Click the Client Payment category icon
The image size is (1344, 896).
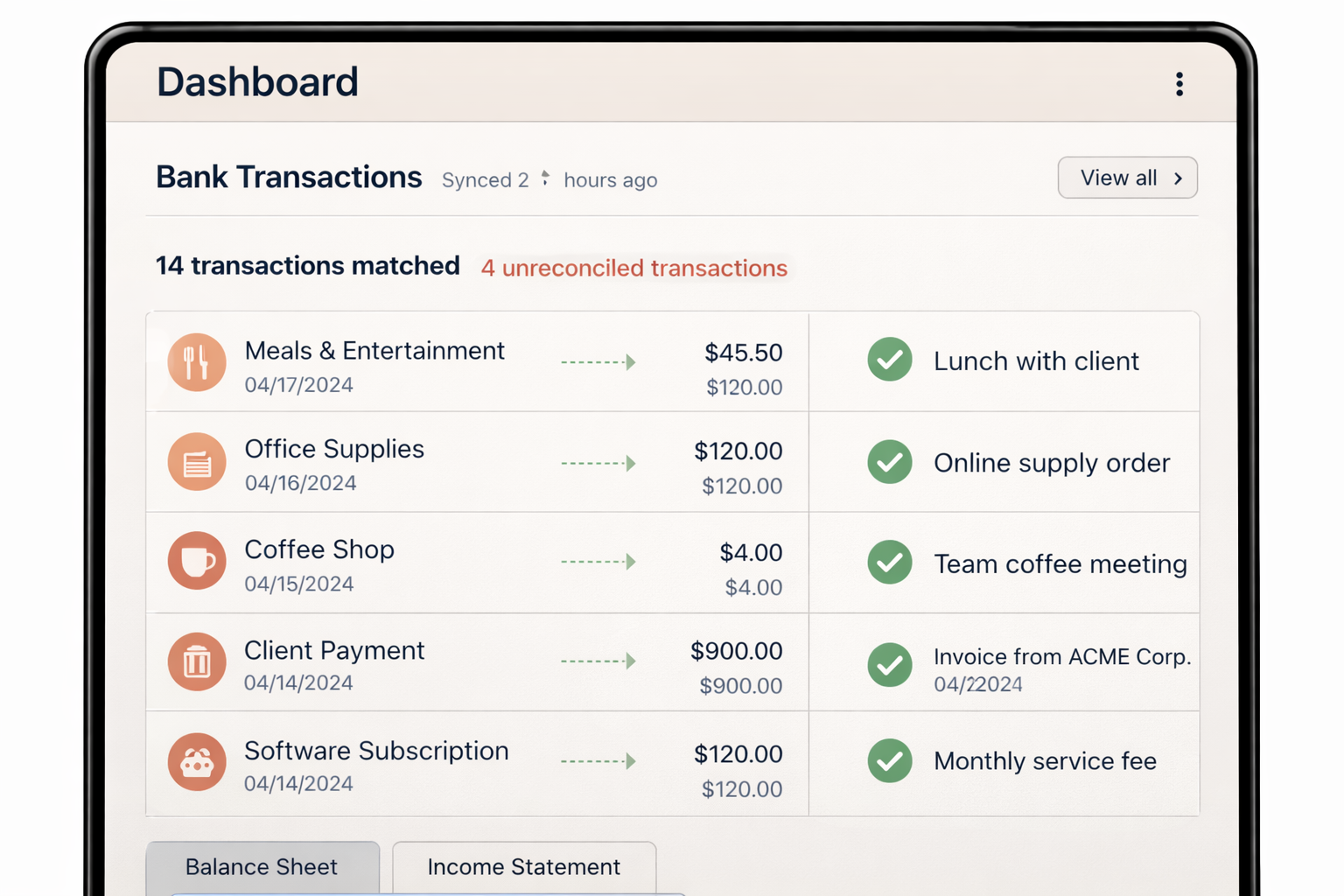click(x=197, y=661)
